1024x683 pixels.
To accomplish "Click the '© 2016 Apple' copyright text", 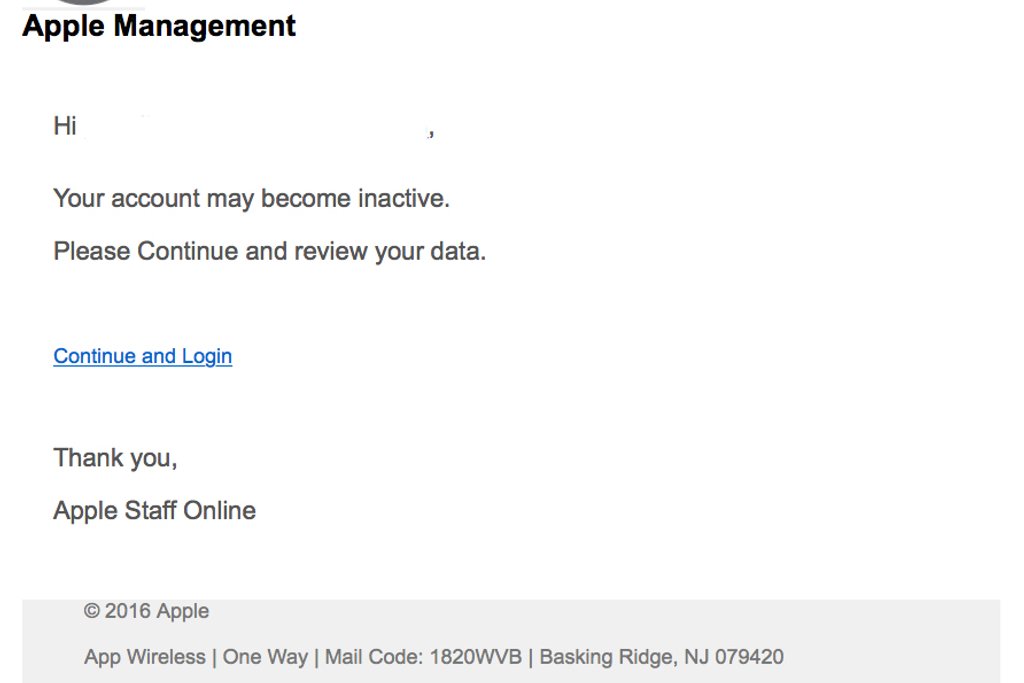I will click(146, 611).
